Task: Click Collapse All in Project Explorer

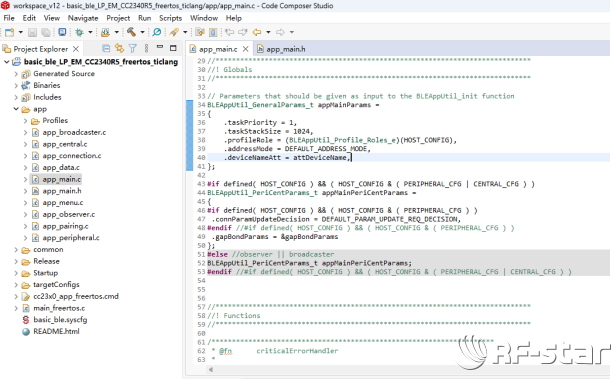Action: [106, 48]
